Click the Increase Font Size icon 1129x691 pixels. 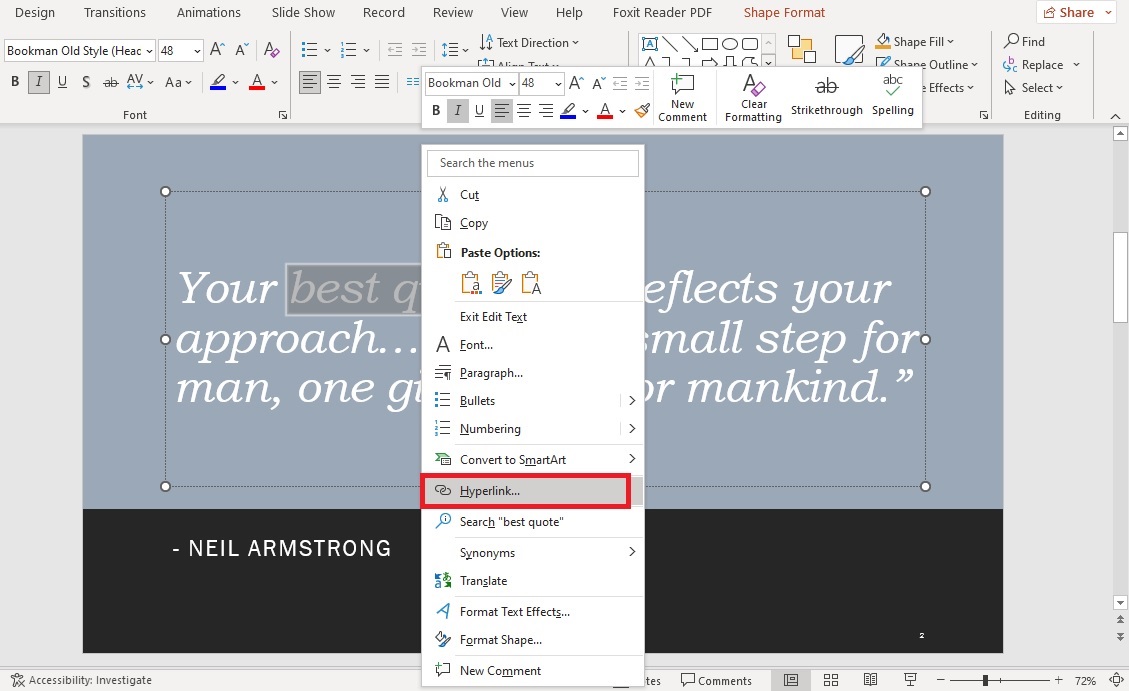pos(216,46)
